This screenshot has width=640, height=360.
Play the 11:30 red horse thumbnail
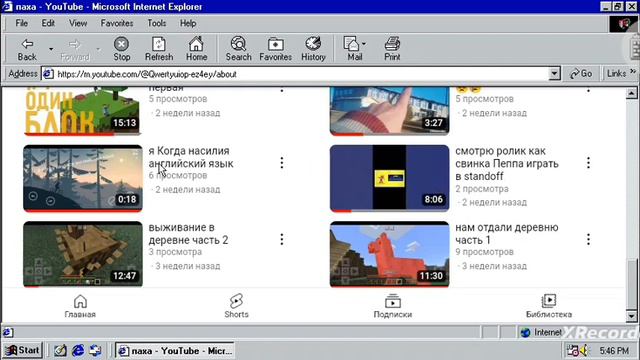point(389,254)
